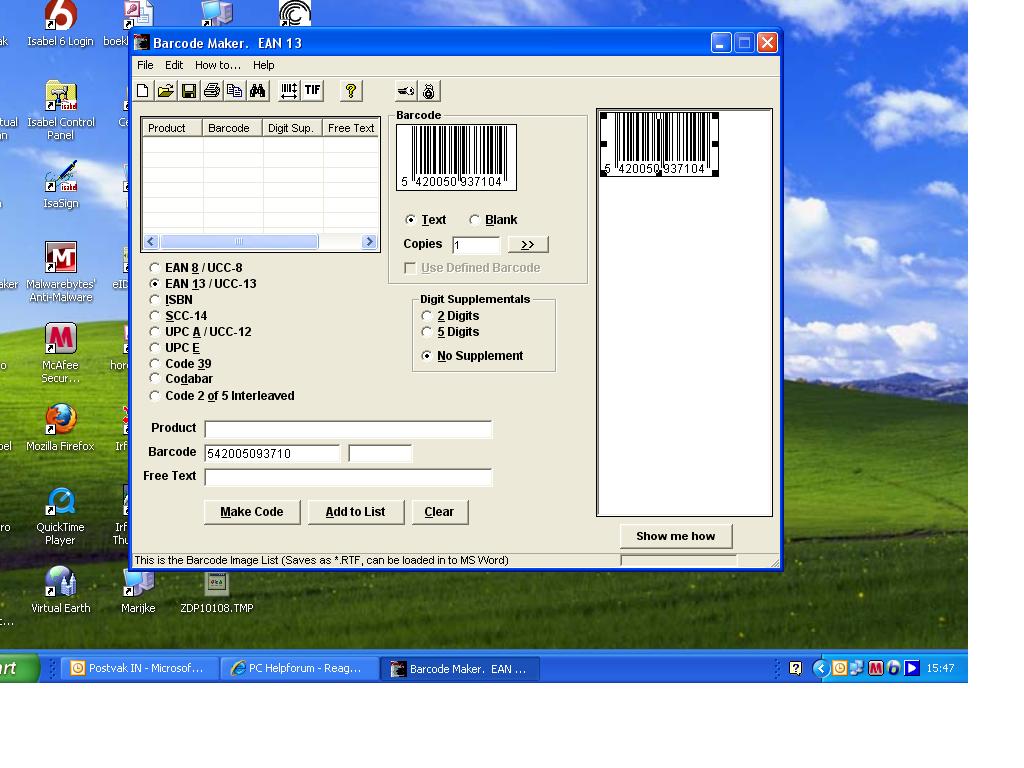Open the How to... menu
Screen dimensions: 1024x768
217,65
